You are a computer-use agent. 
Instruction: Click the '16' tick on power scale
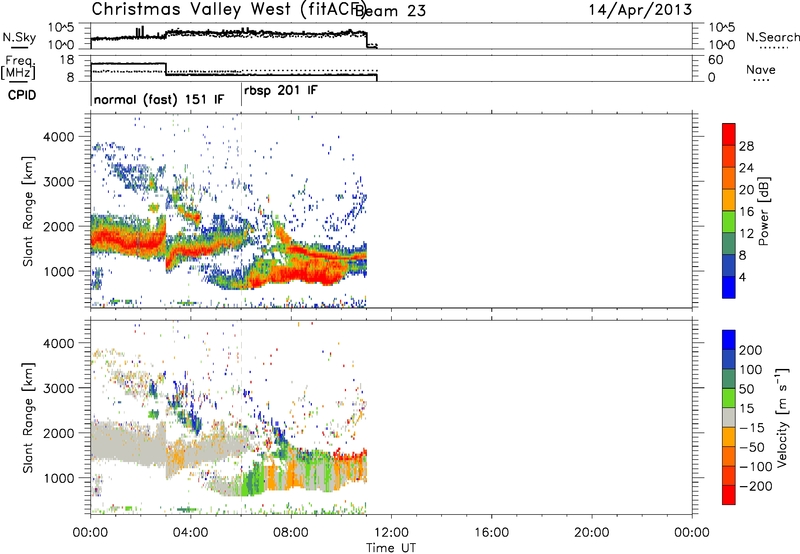746,212
